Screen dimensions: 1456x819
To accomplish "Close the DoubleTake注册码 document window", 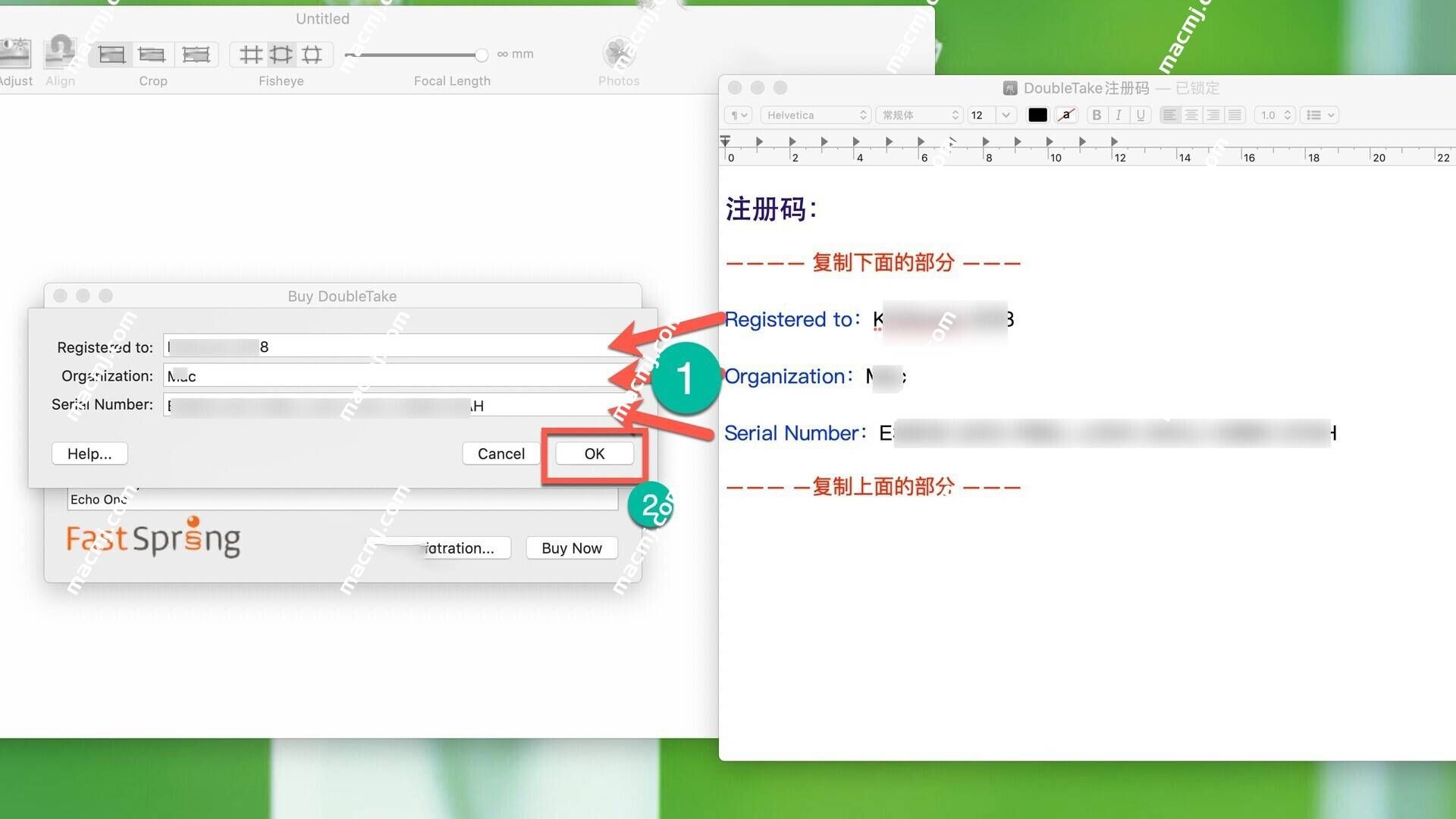I will [735, 88].
